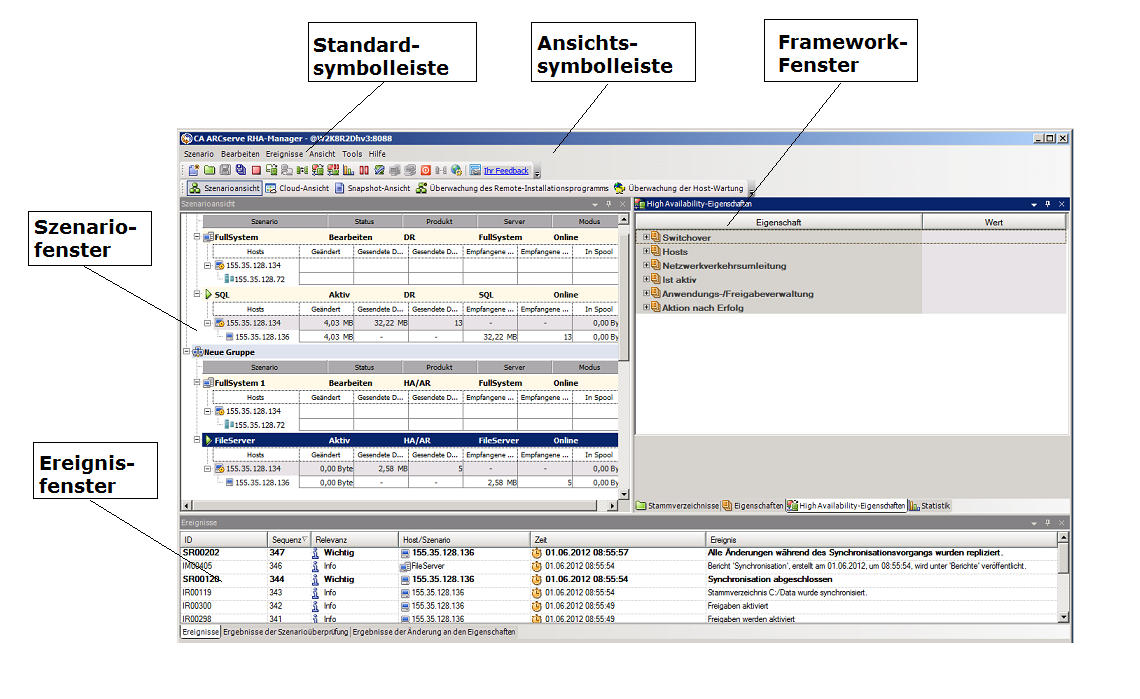Switch to Snapshot-Ansicht view
The height and width of the screenshot is (699, 1140).
(x=372, y=188)
